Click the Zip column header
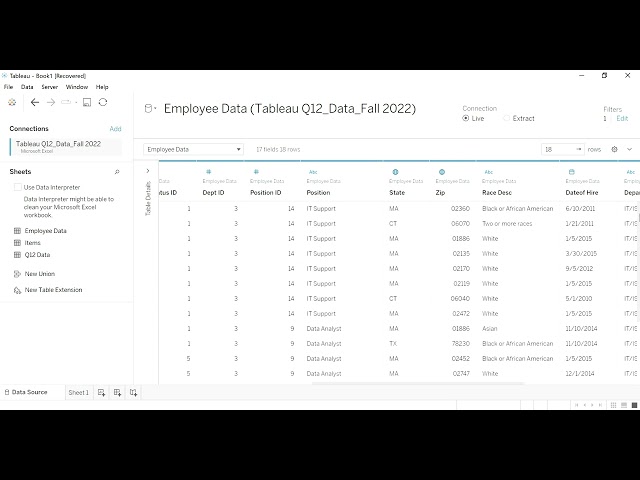This screenshot has width=640, height=480. [440, 193]
